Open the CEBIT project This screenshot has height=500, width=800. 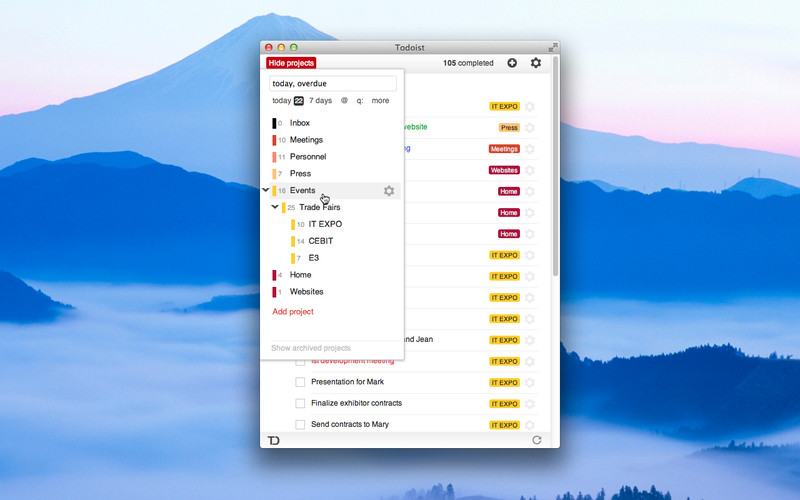(320, 241)
